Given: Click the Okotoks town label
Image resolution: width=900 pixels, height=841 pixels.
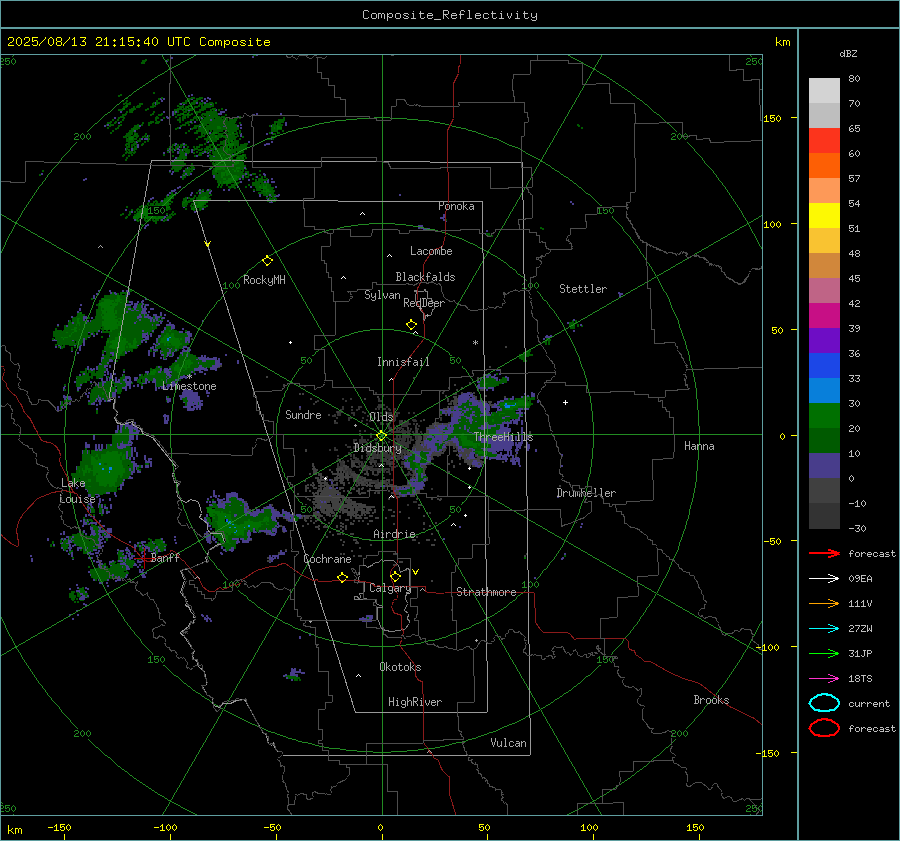Looking at the screenshot, I should pyautogui.click(x=400, y=667).
